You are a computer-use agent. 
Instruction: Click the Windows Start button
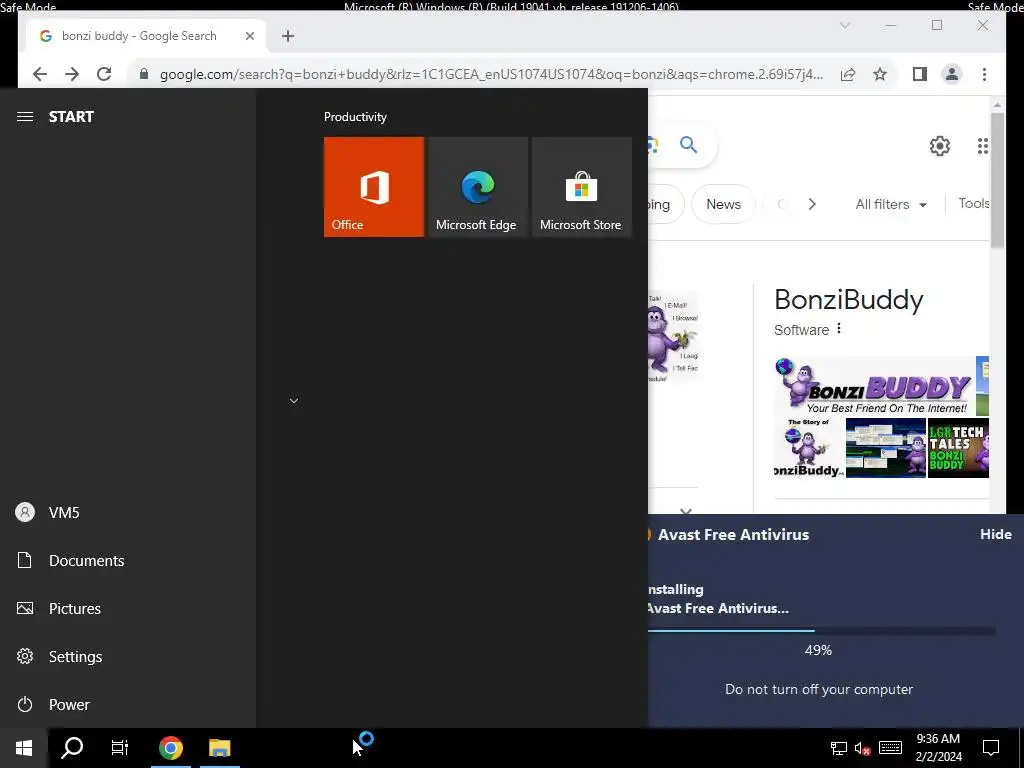pyautogui.click(x=24, y=748)
